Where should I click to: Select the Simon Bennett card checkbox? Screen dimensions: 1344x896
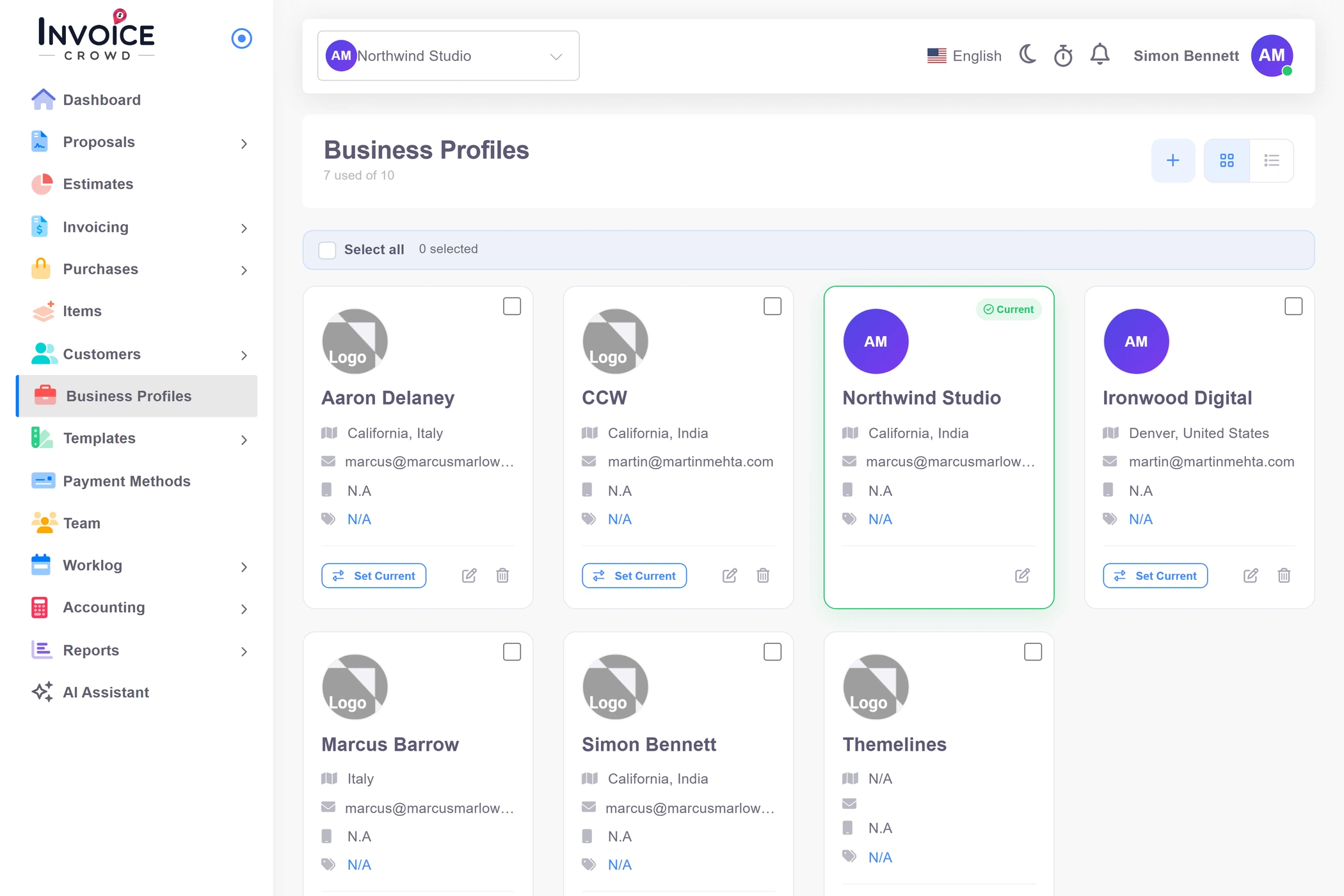[772, 652]
